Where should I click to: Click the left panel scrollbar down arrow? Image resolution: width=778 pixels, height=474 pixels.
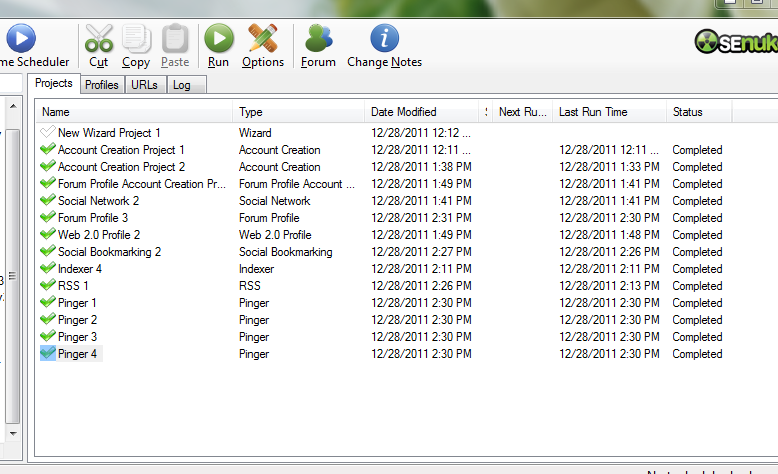(x=13, y=433)
